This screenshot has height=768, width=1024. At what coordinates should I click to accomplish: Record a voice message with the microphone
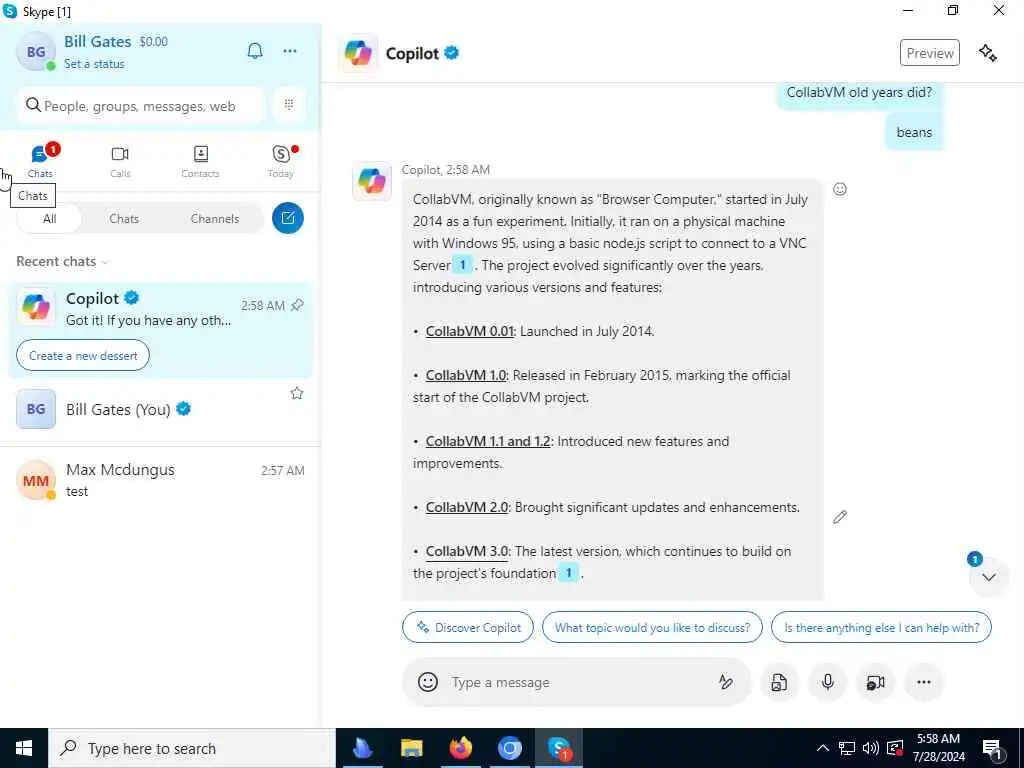[827, 682]
